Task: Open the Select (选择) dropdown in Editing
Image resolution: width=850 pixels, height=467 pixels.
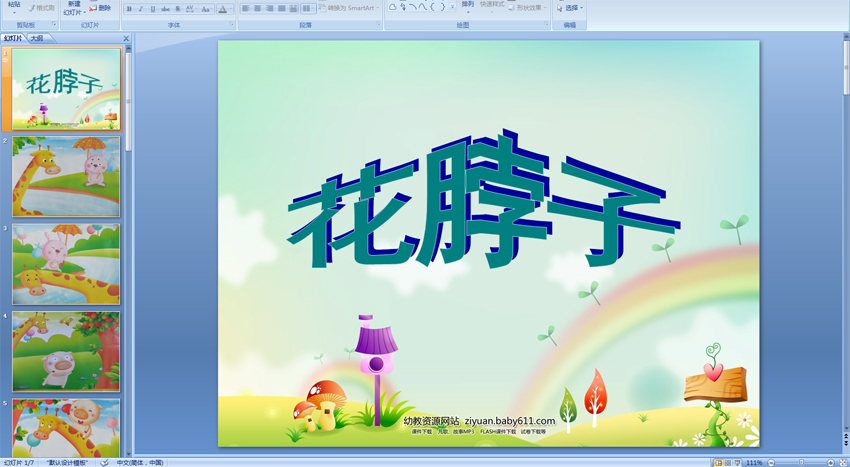Action: click(570, 8)
